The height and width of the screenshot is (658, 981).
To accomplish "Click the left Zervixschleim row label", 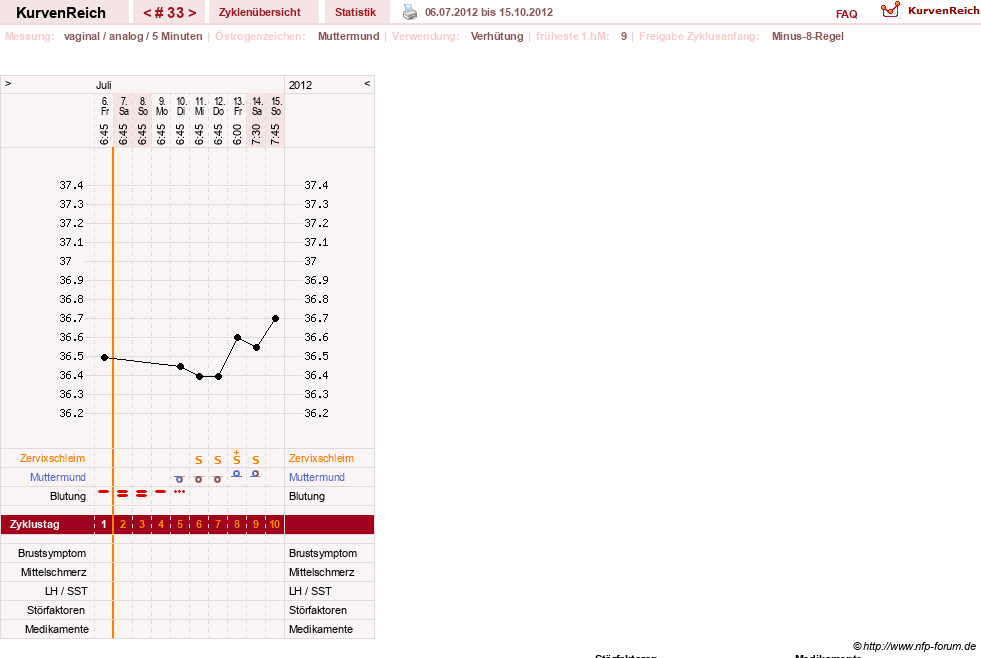I will click(x=53, y=458).
